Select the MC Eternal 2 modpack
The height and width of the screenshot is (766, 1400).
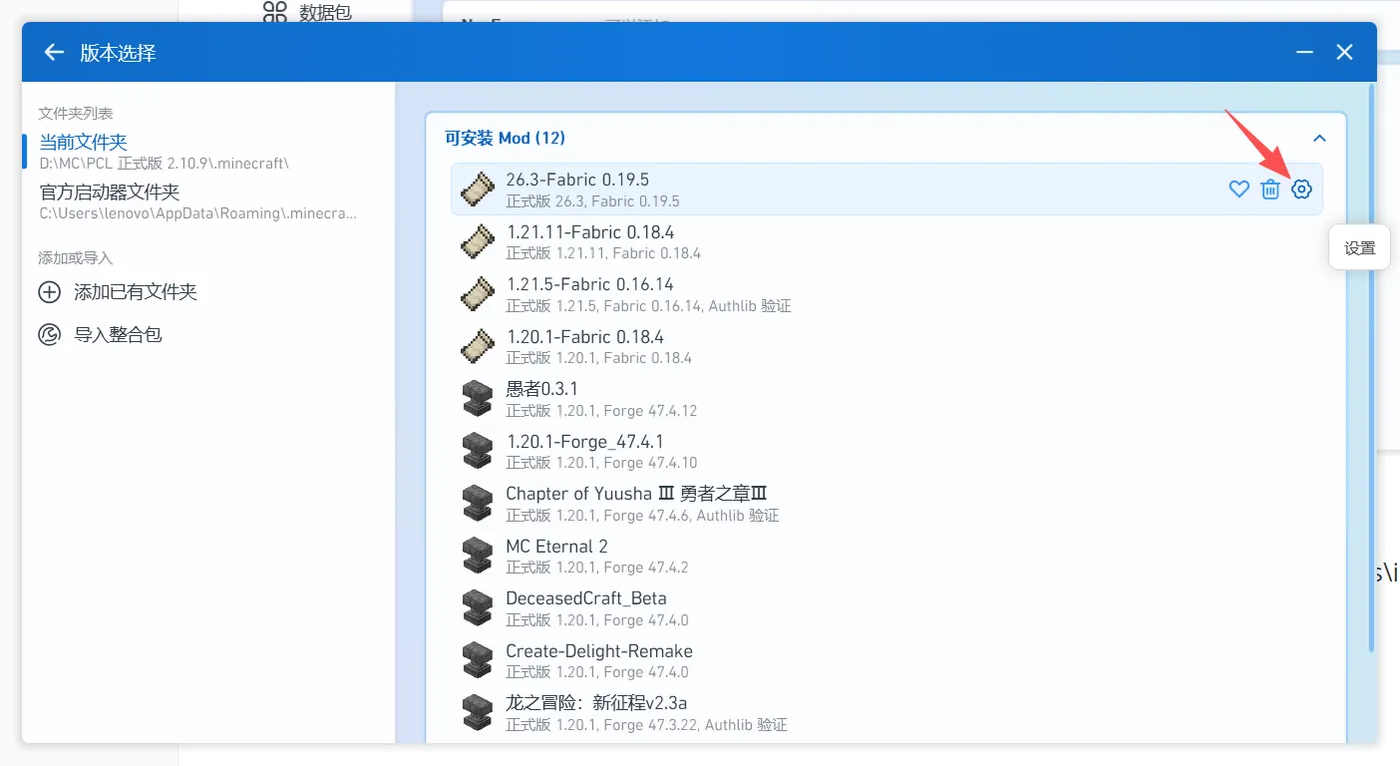pyautogui.click(x=886, y=555)
